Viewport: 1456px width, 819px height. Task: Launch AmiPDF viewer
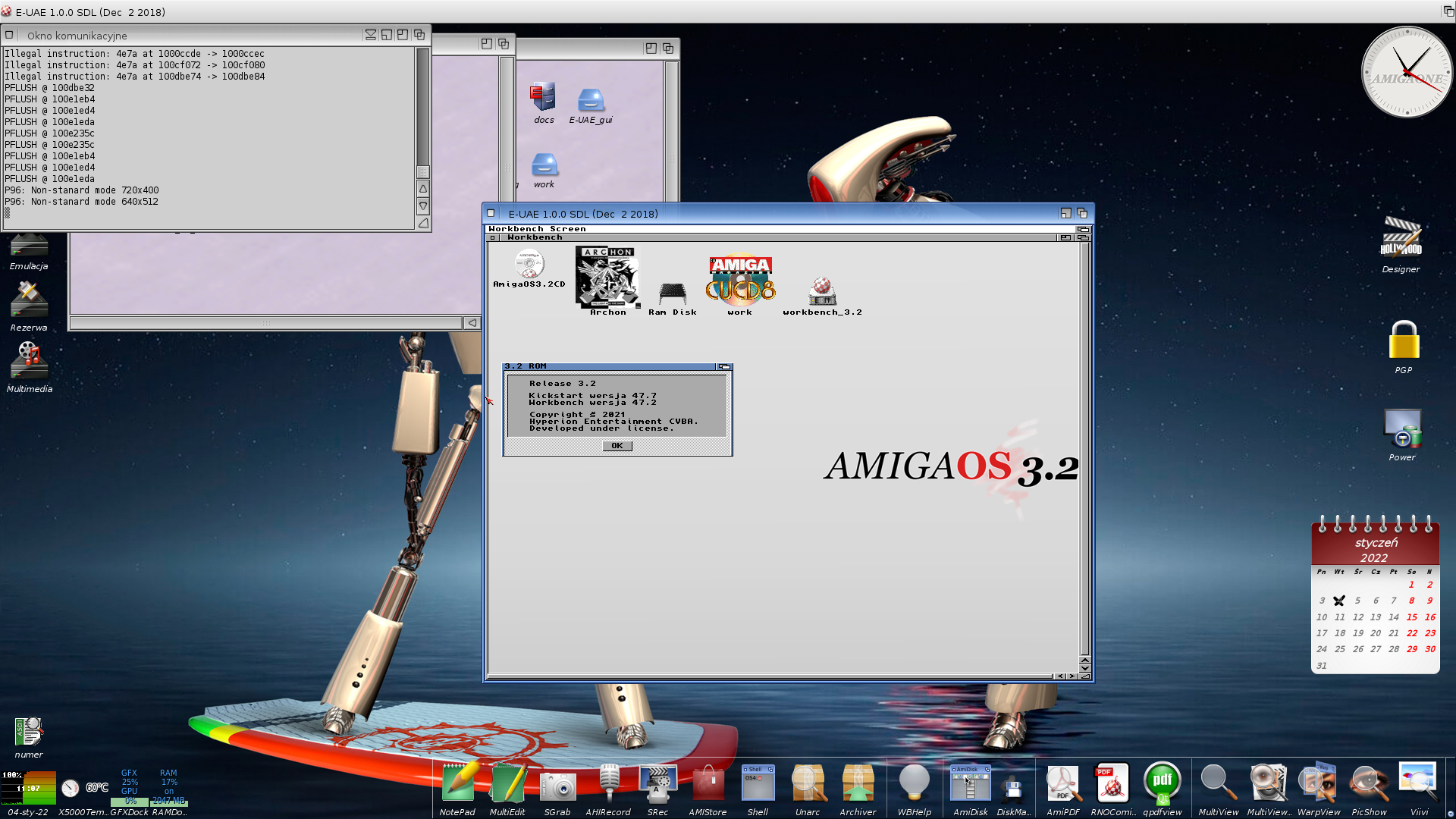click(x=1063, y=783)
